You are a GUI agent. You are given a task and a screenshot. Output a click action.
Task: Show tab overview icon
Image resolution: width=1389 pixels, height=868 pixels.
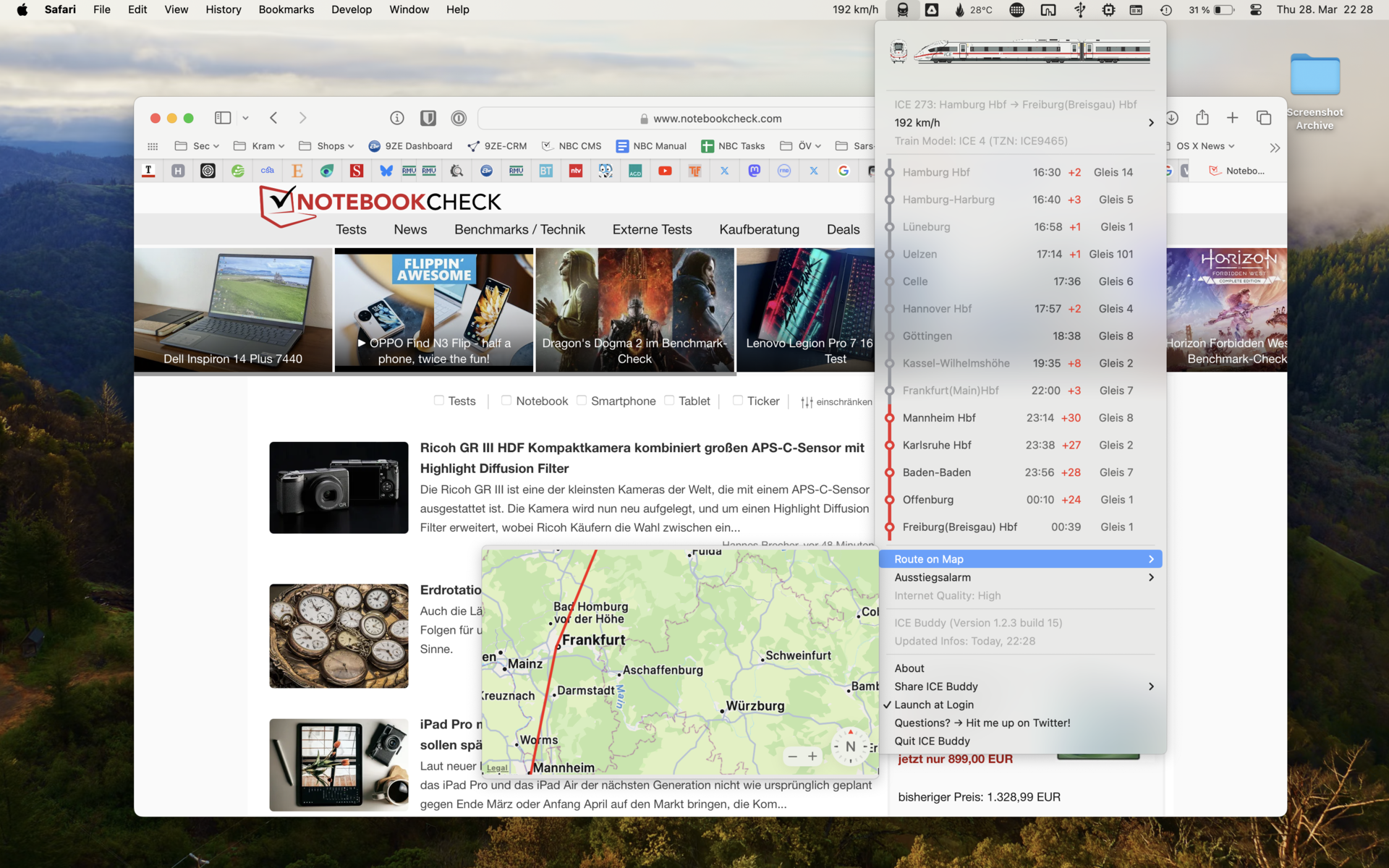point(1264,118)
